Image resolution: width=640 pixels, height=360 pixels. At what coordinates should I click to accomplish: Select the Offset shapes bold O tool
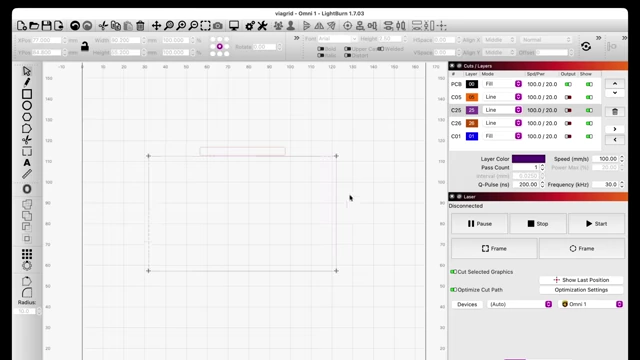[27, 189]
